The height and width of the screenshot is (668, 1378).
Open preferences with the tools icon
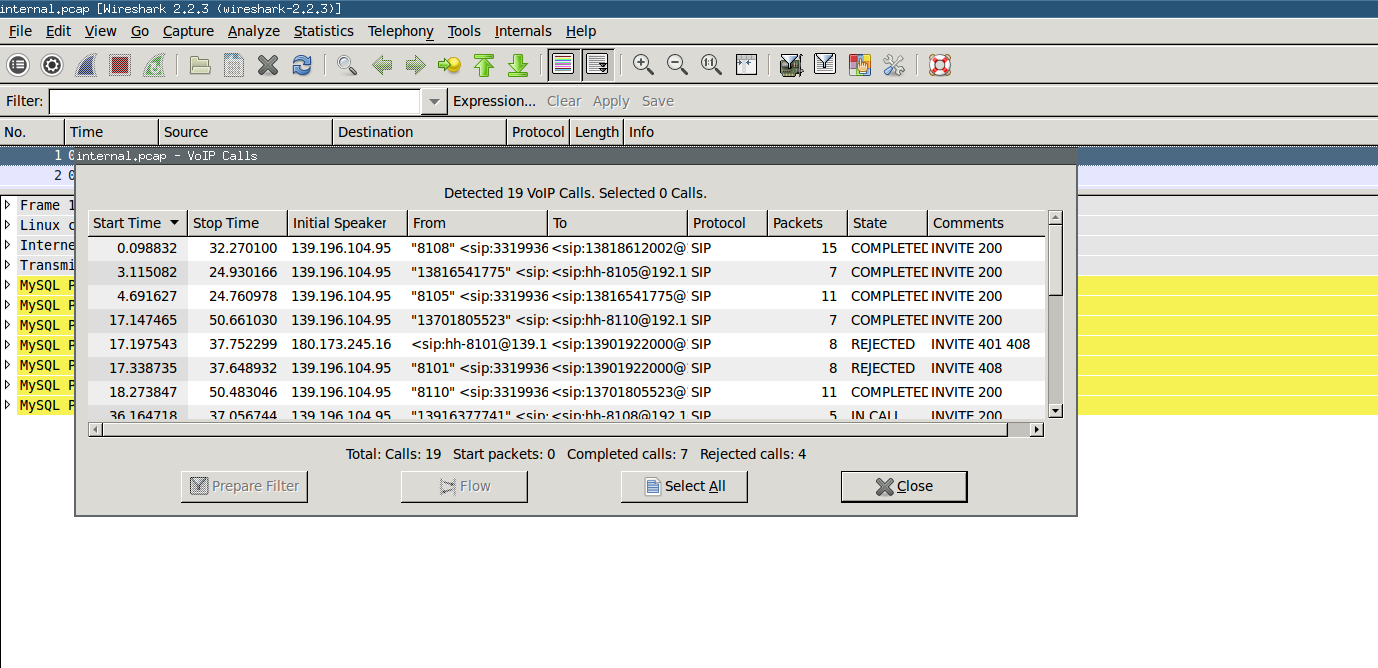point(893,66)
